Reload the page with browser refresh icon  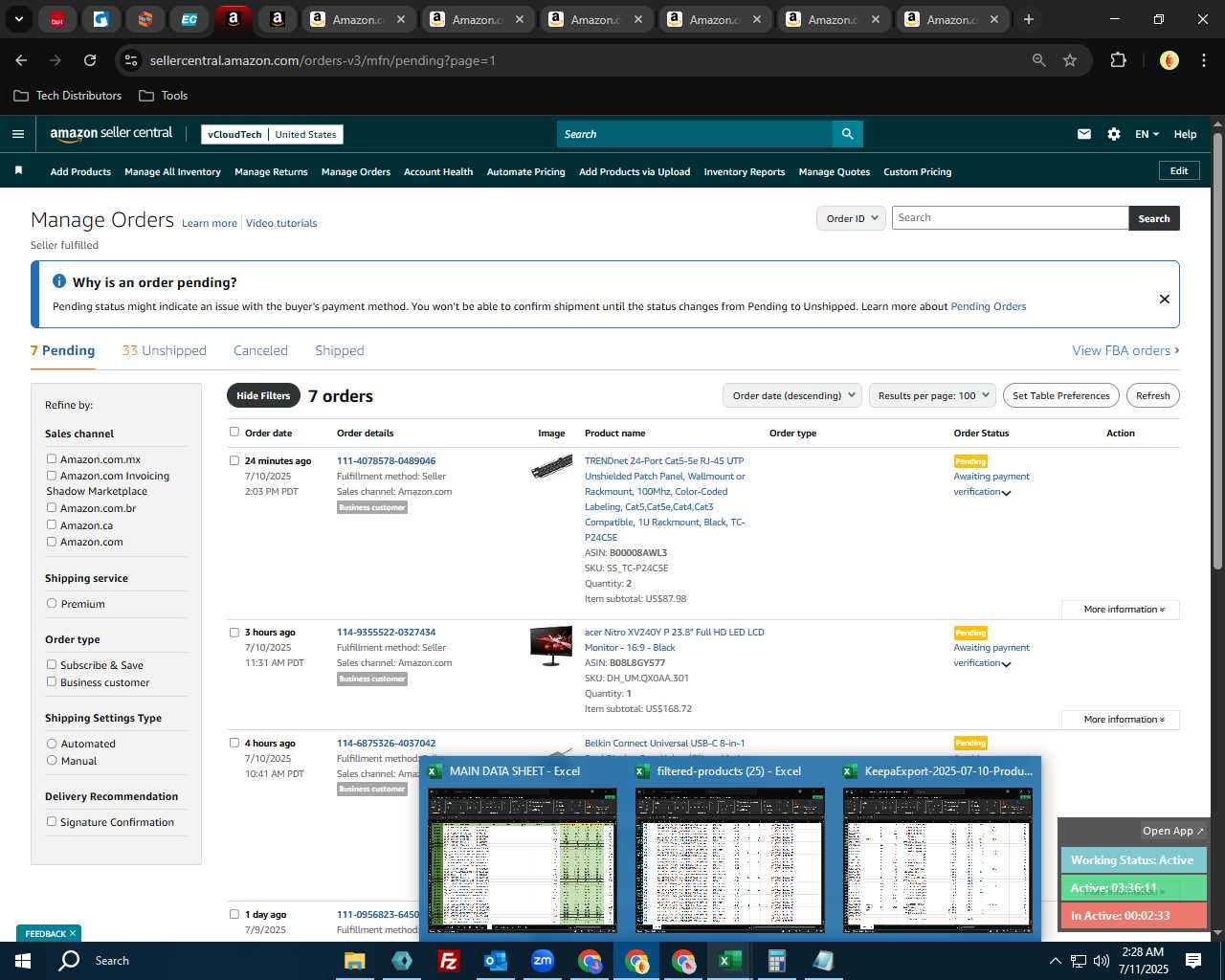pyautogui.click(x=90, y=60)
